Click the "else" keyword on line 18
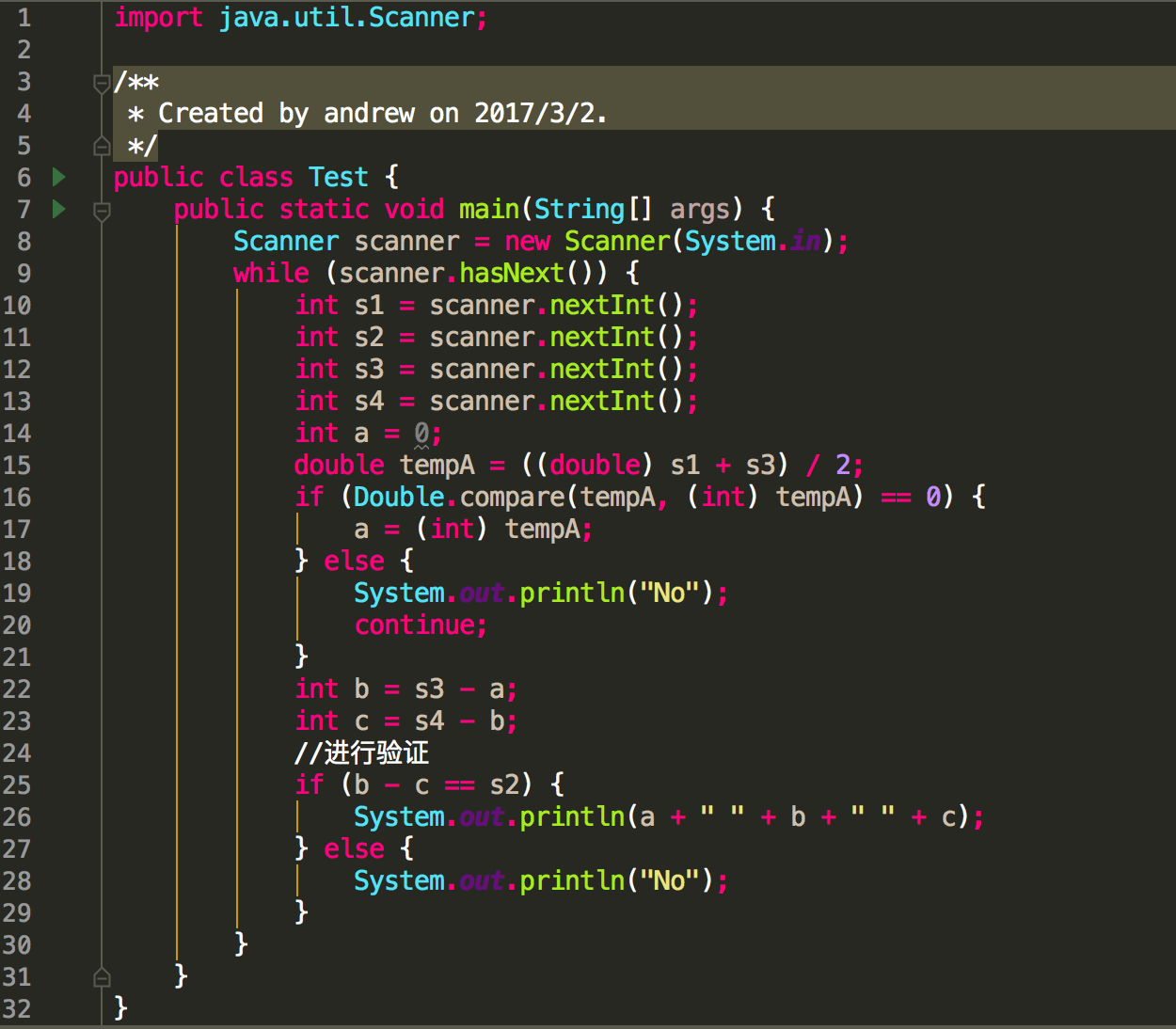 tap(354, 561)
